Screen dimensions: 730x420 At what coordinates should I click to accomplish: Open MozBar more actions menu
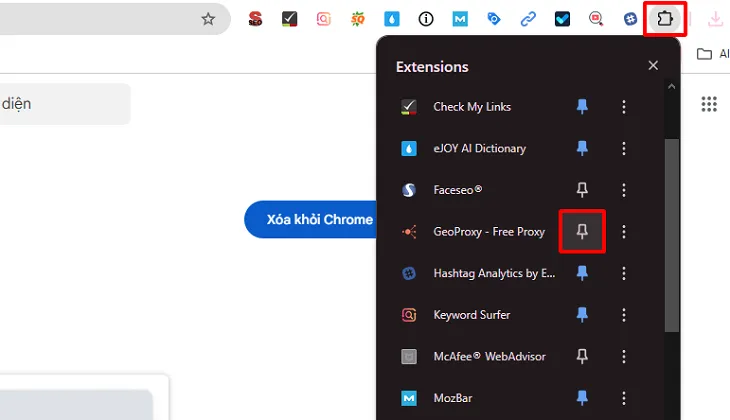point(624,398)
